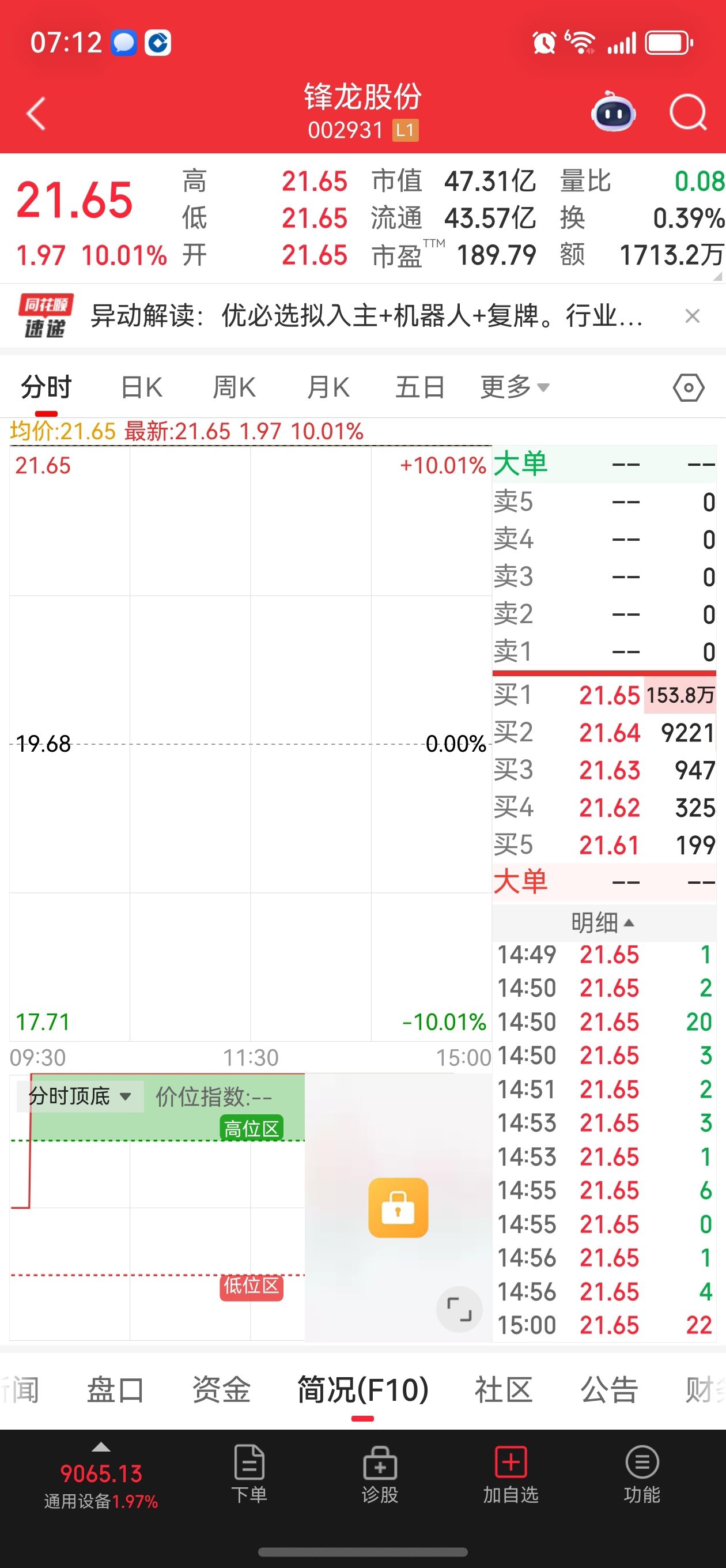This screenshot has width=726, height=1568.
Task: Expand chart with fullscreen icon
Action: (459, 1309)
